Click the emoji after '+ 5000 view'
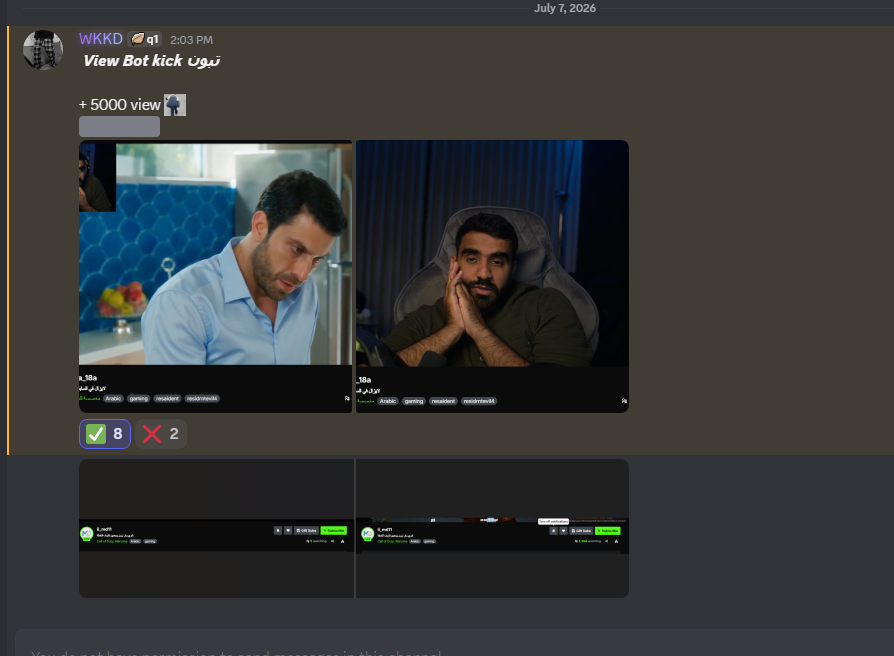This screenshot has width=894, height=656. click(x=175, y=105)
